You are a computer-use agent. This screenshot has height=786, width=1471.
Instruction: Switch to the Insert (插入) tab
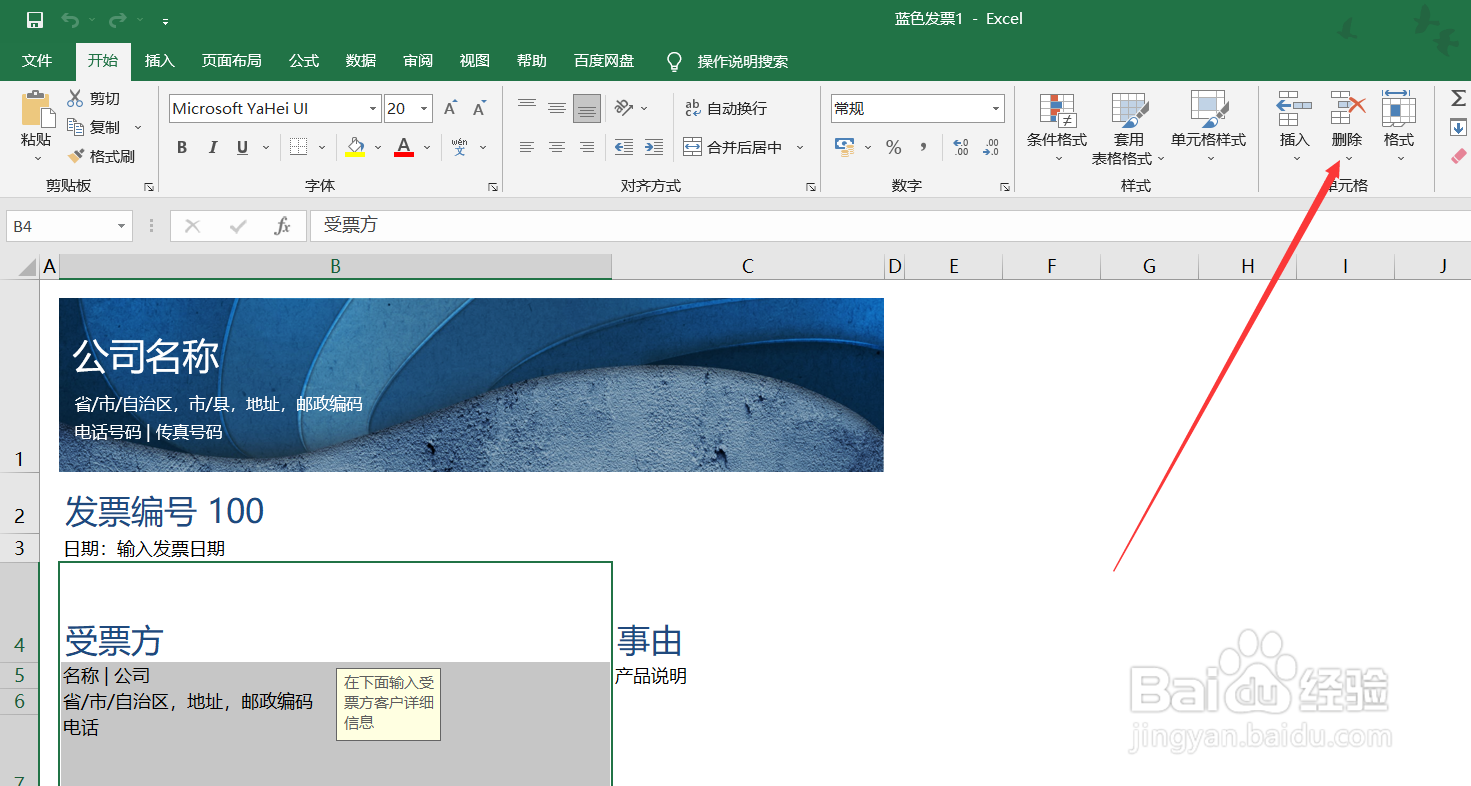159,61
